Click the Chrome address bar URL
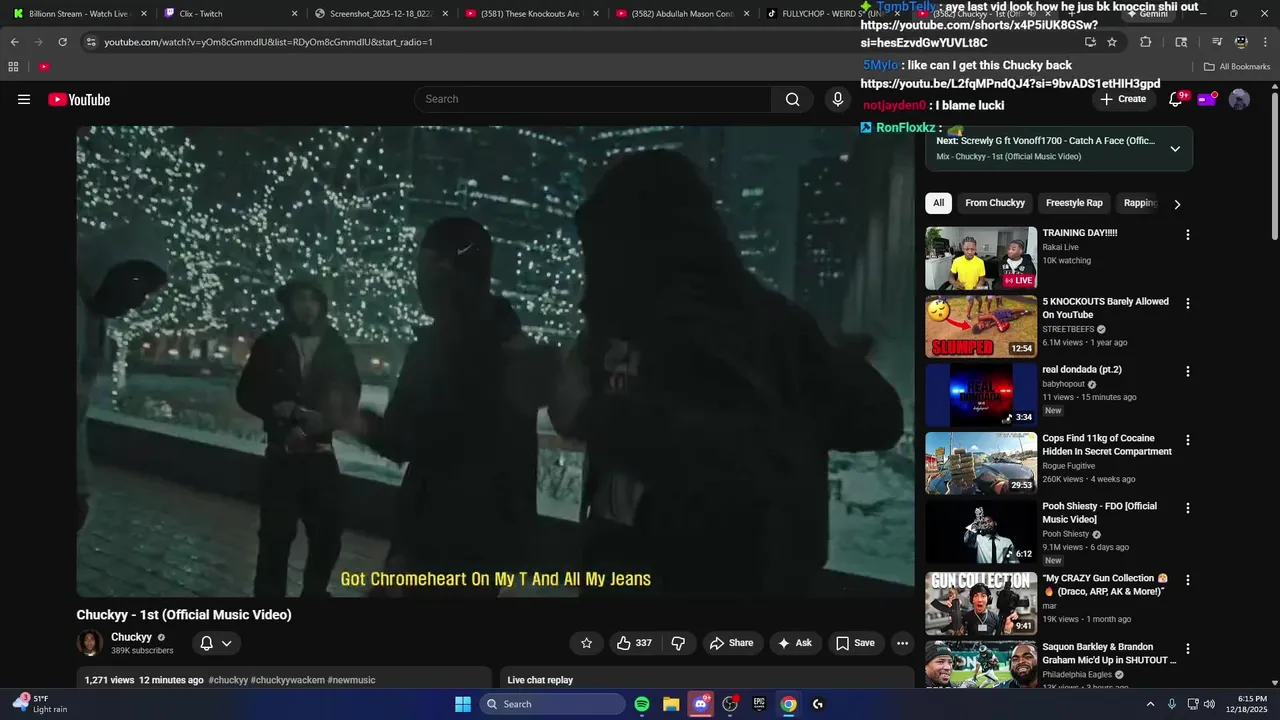Screen dimensions: 1280x720 click(268, 42)
